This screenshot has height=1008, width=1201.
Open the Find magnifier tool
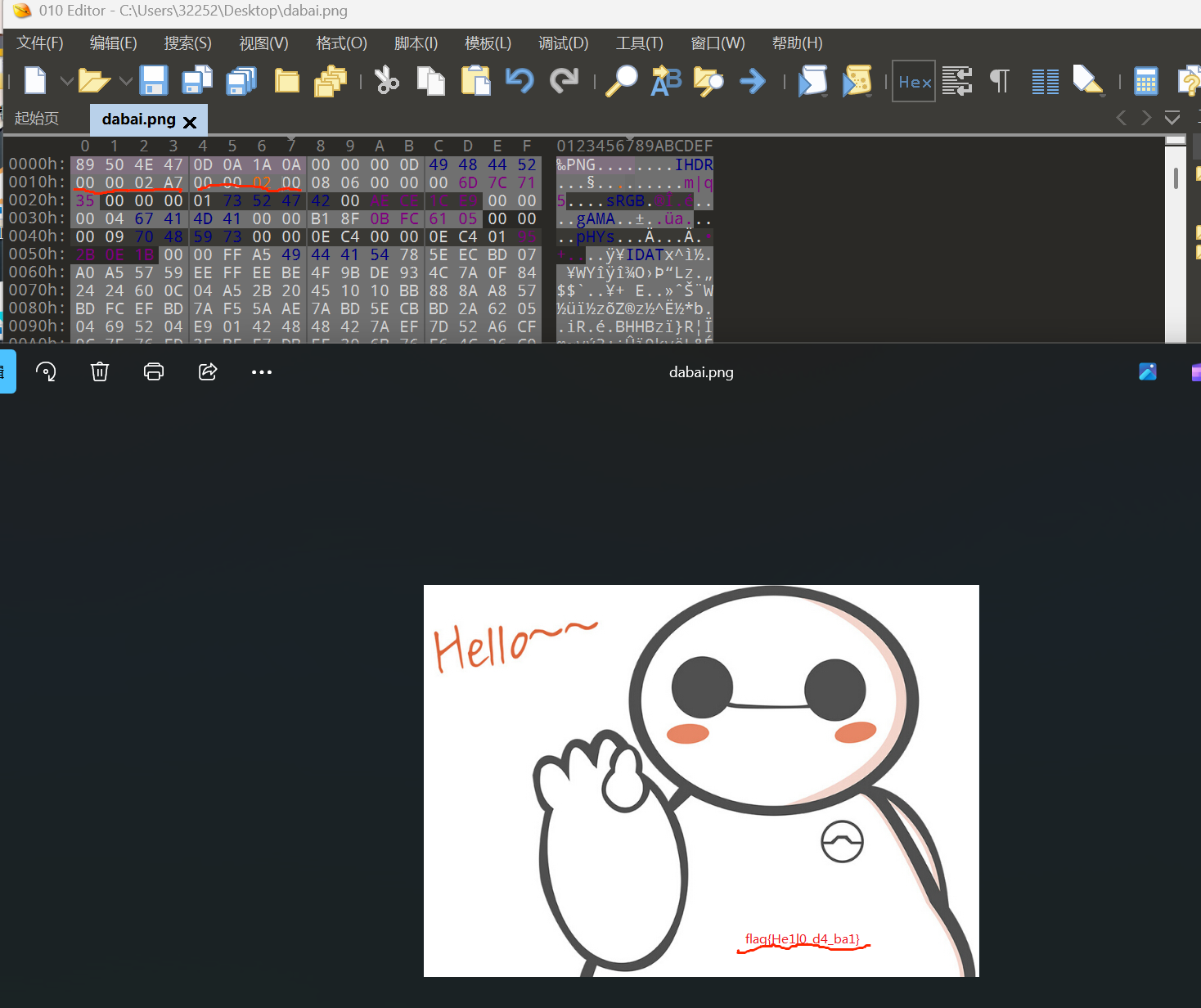[x=621, y=81]
